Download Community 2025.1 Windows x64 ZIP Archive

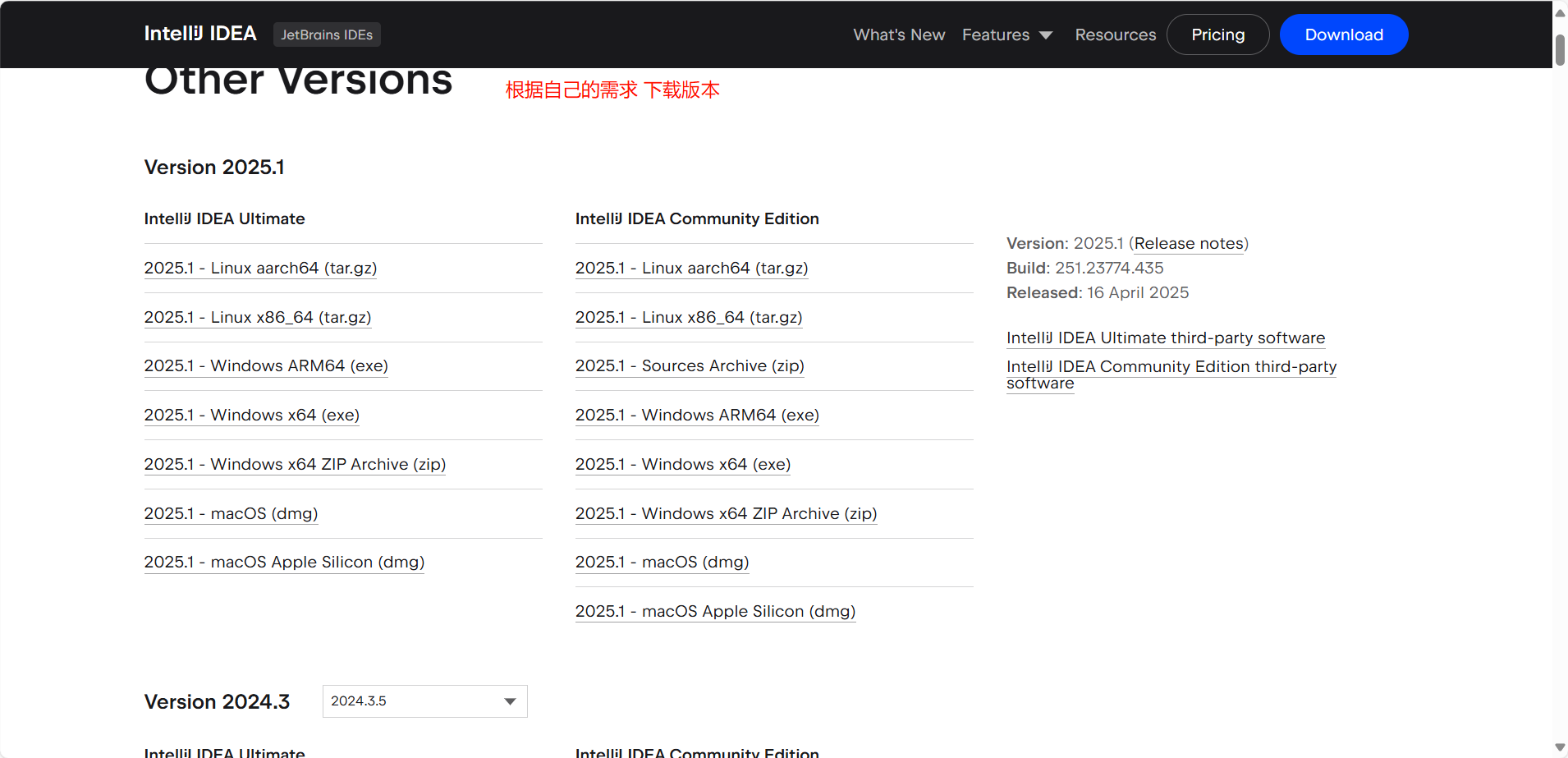pos(726,513)
